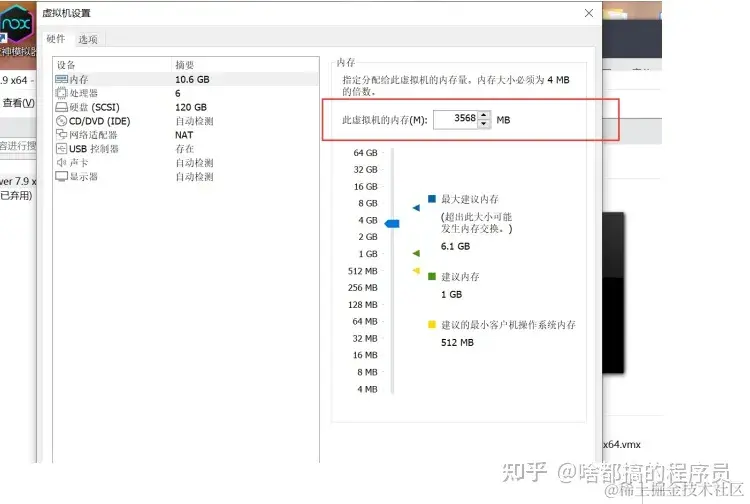The image size is (750, 504).
Task: Select the processor (处理器) device icon
Action: coord(62,93)
